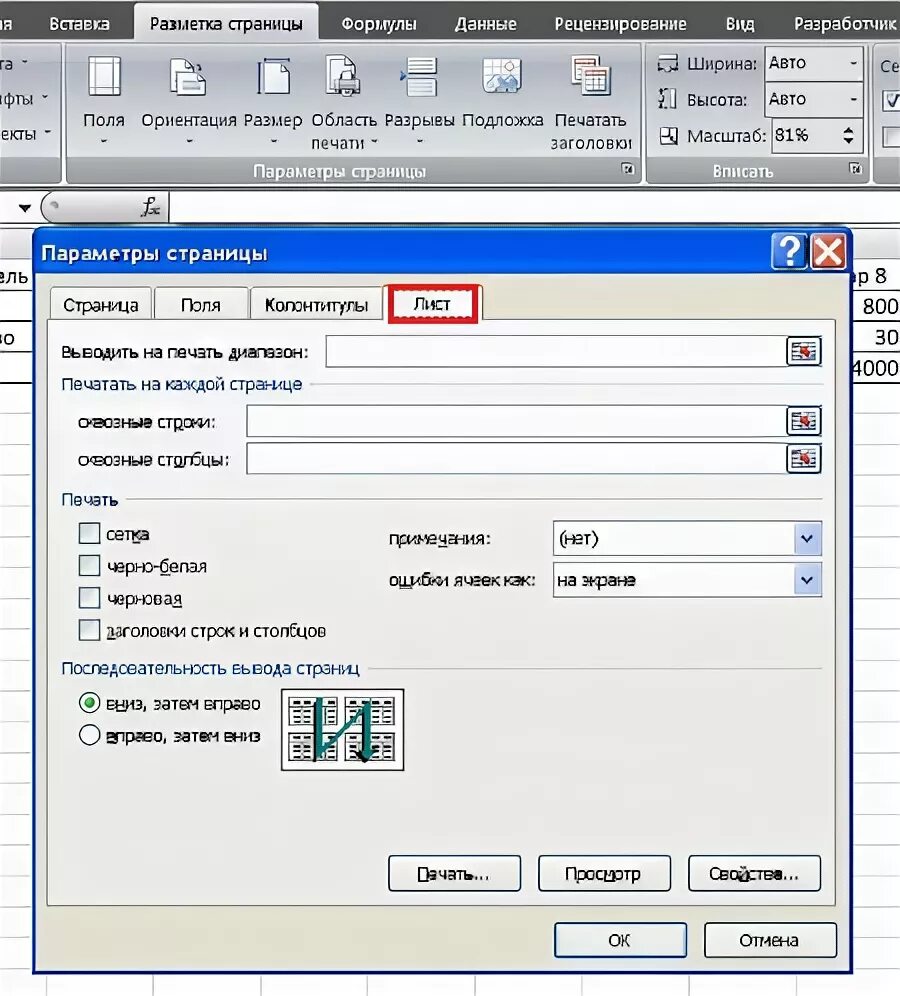Open the Размер paper size menu

click(273, 98)
